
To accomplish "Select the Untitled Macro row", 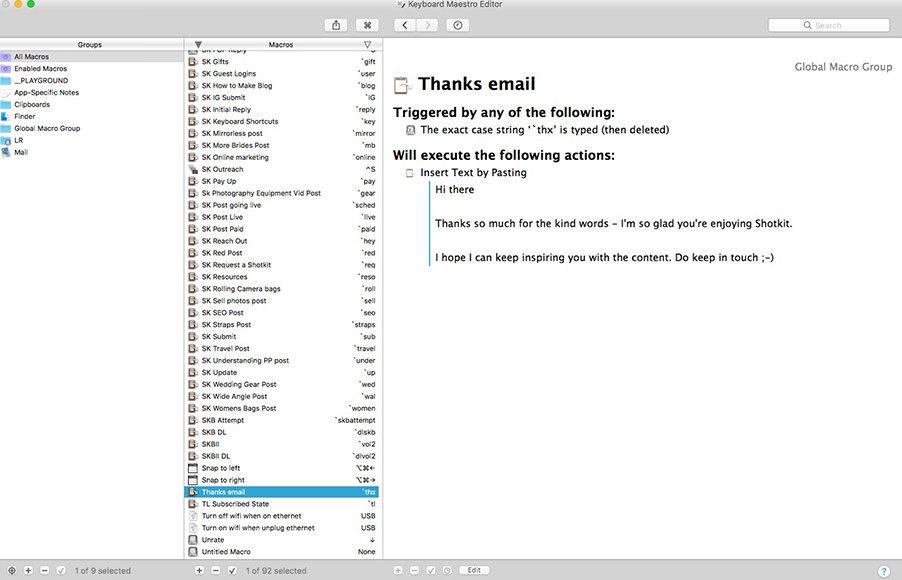I will coord(282,552).
